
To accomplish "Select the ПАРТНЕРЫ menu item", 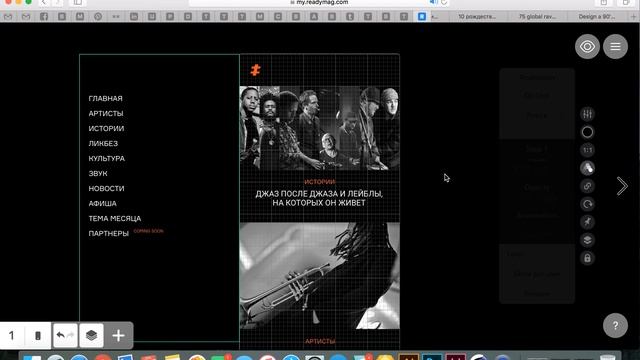I will tap(109, 233).
